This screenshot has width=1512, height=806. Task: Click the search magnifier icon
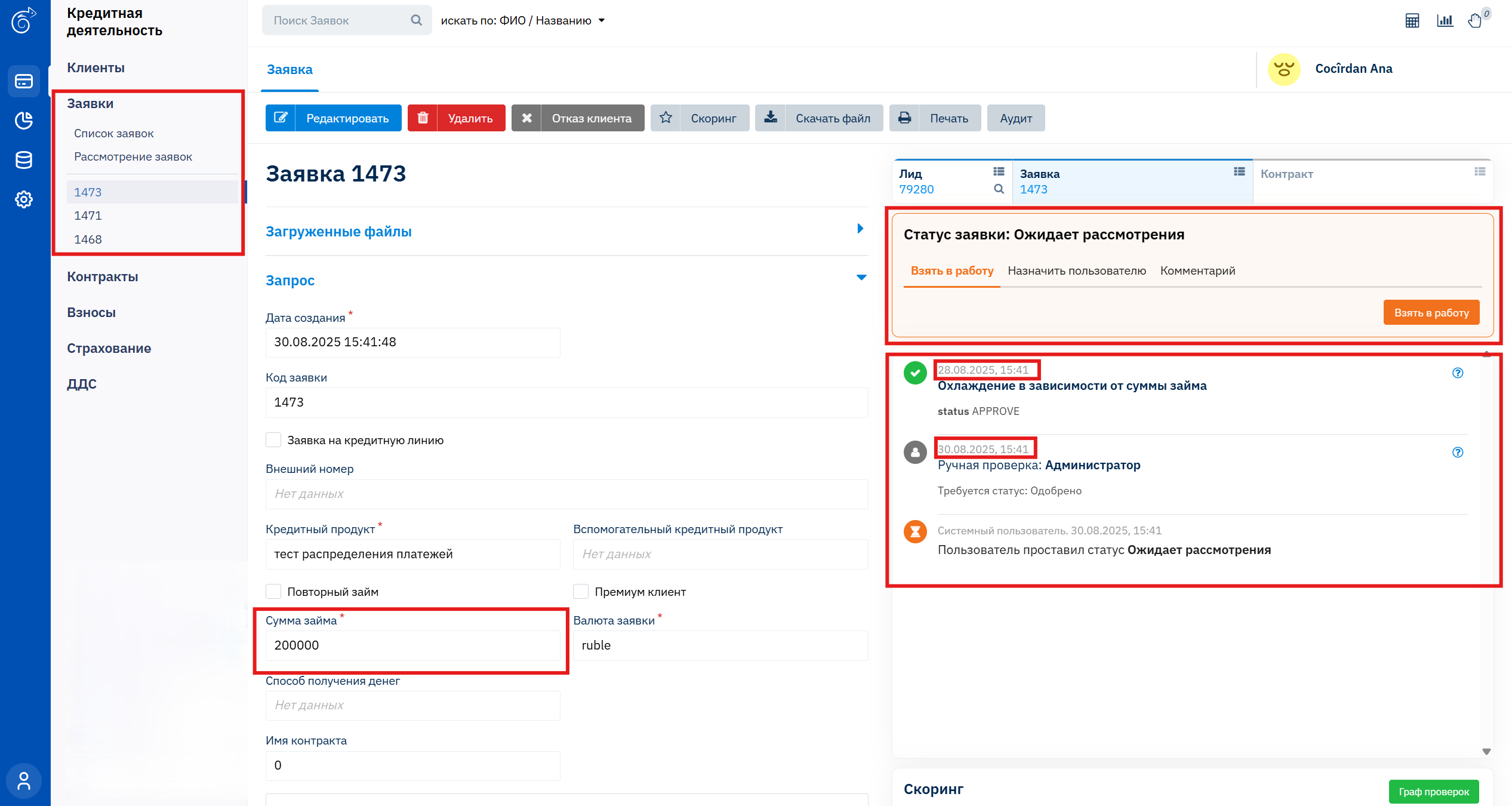tap(417, 20)
